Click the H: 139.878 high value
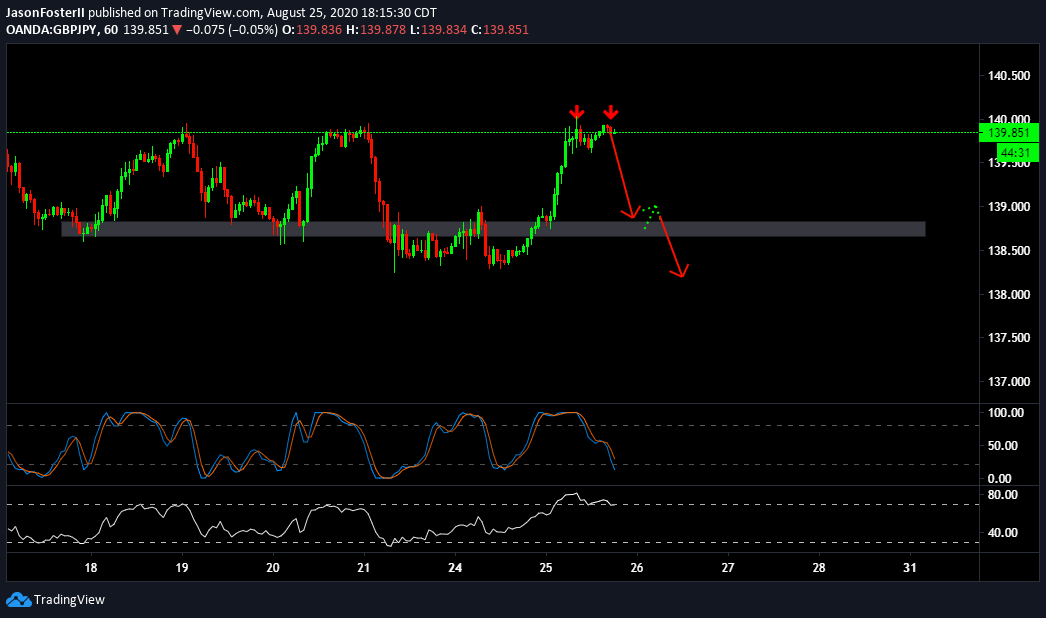 click(376, 30)
